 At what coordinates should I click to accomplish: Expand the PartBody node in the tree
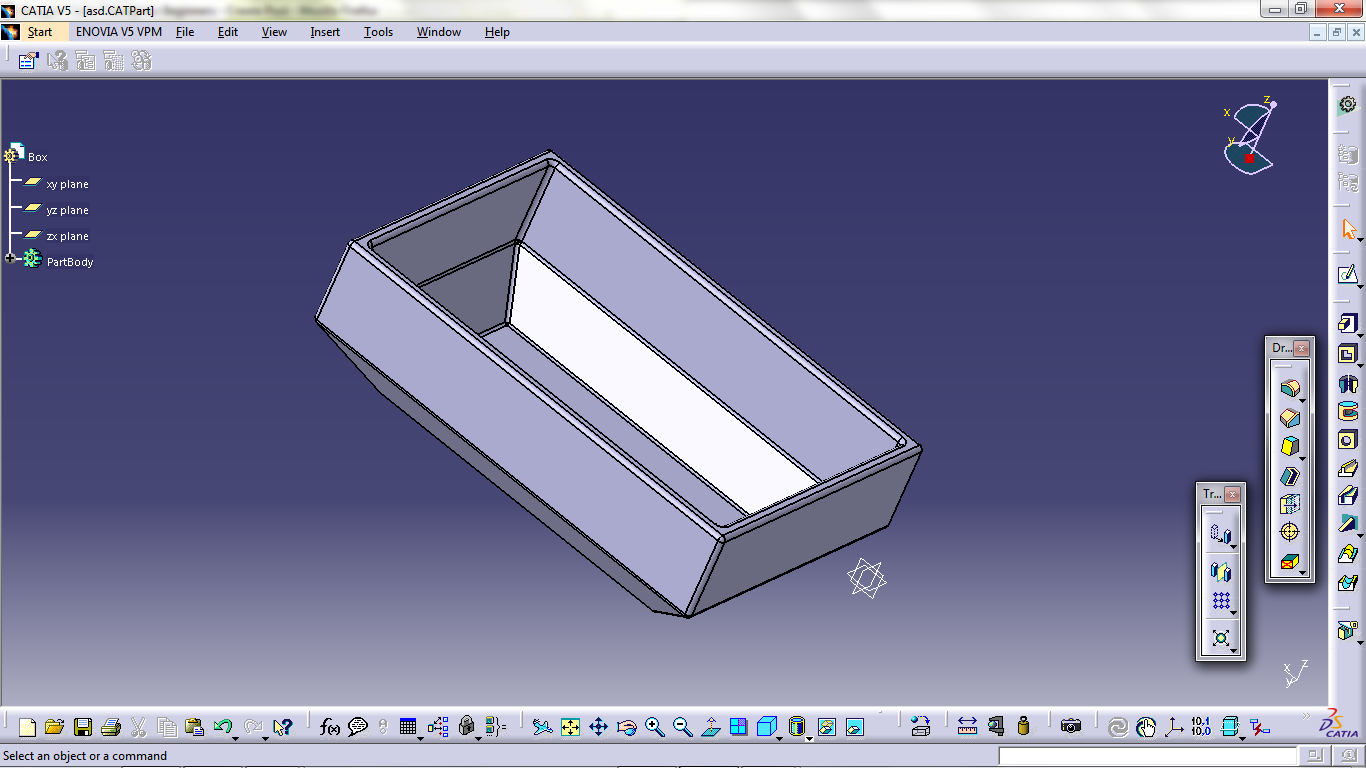[x=9, y=259]
